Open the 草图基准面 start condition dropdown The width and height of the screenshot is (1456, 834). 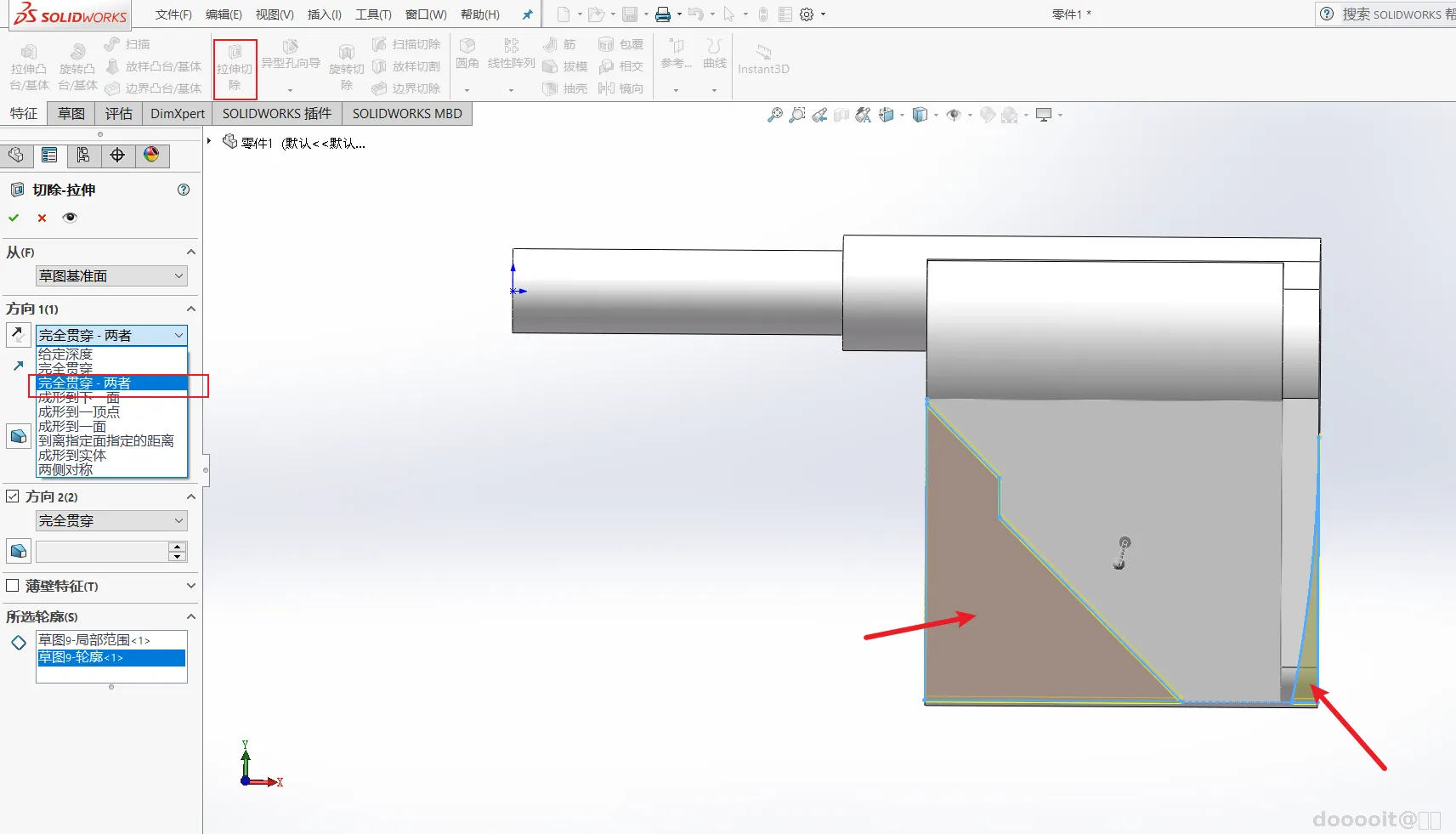(111, 276)
